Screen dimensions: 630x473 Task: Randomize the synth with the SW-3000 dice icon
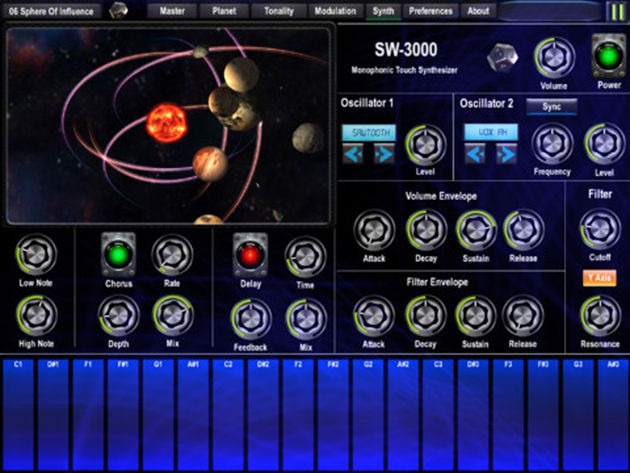[x=502, y=57]
